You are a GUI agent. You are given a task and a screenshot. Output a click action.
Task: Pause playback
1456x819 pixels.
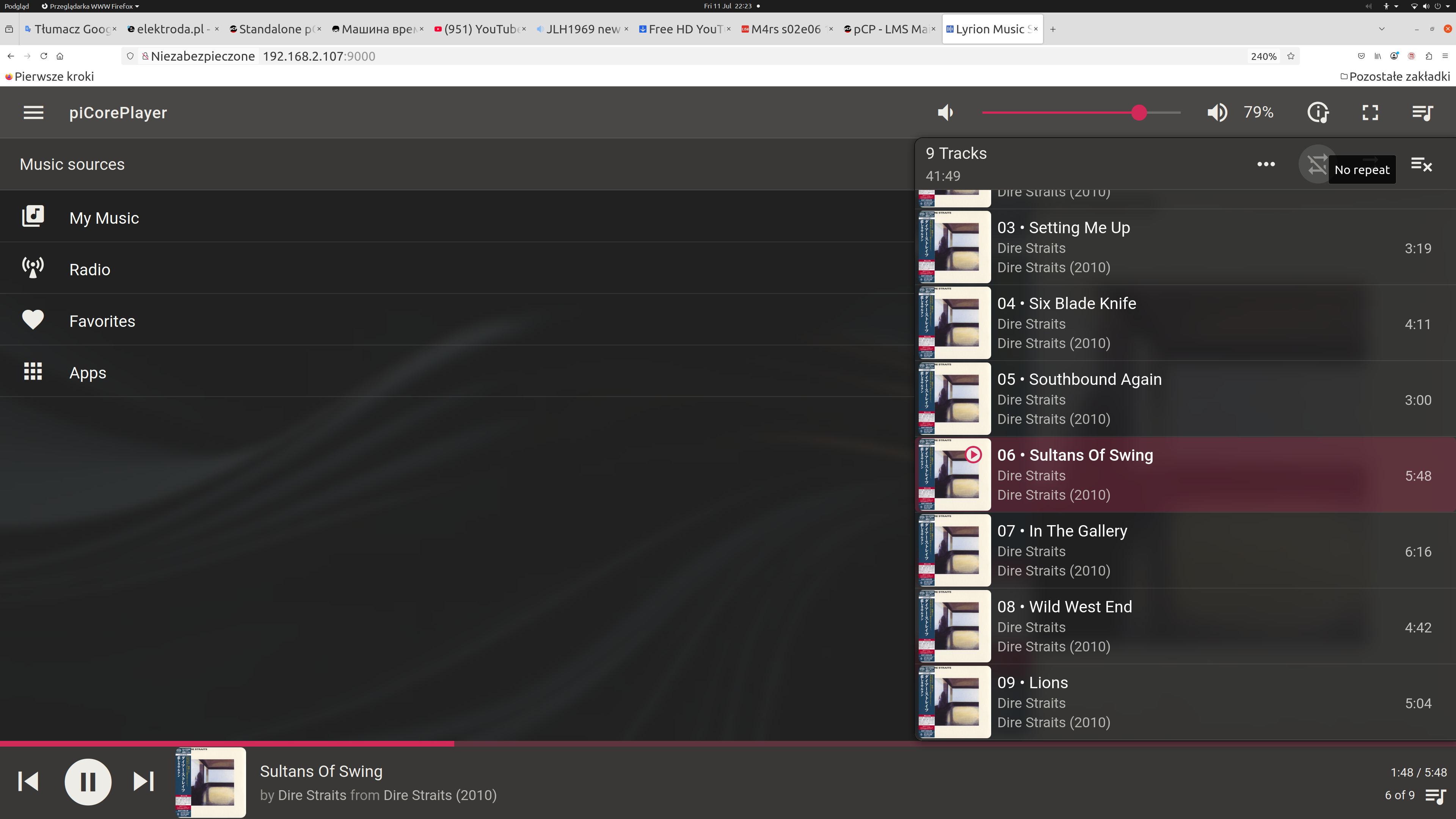click(x=88, y=782)
